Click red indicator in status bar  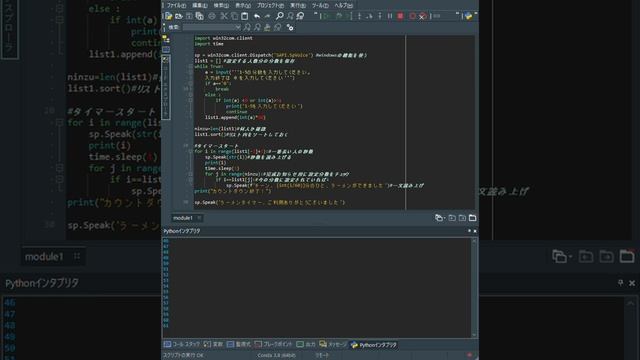click(x=469, y=355)
